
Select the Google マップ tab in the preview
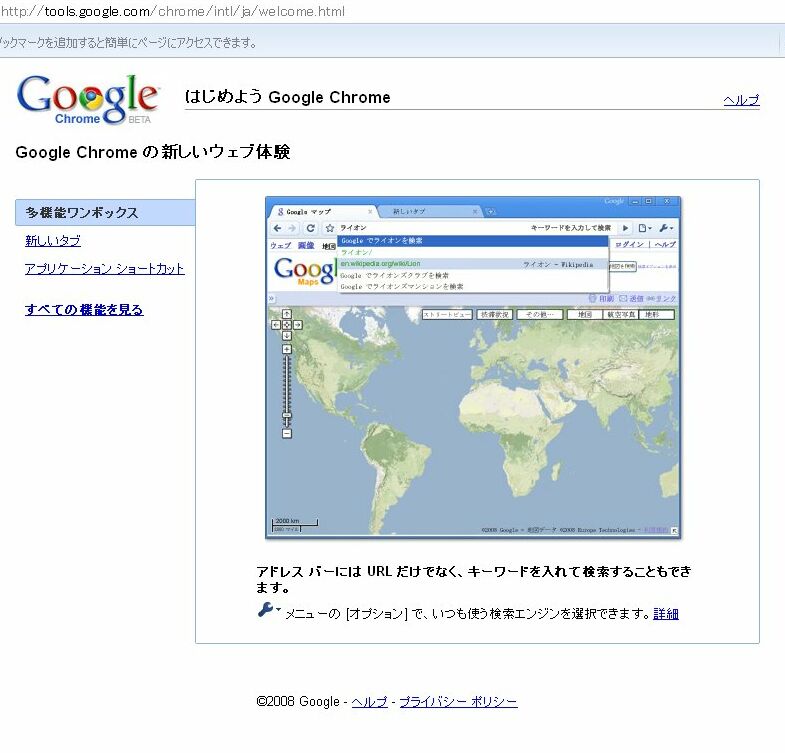(x=323, y=212)
